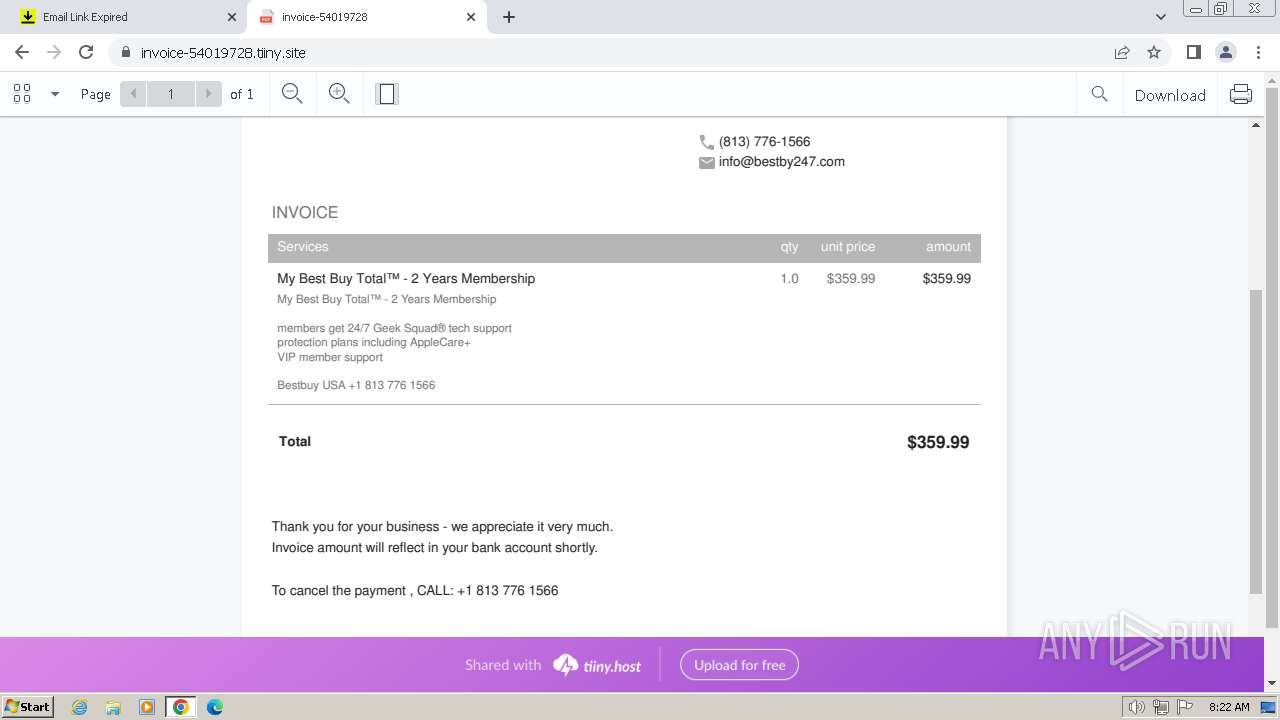Screen dimensions: 1280x720
Task: Open the thumbnails grid view icon
Action: (22, 94)
